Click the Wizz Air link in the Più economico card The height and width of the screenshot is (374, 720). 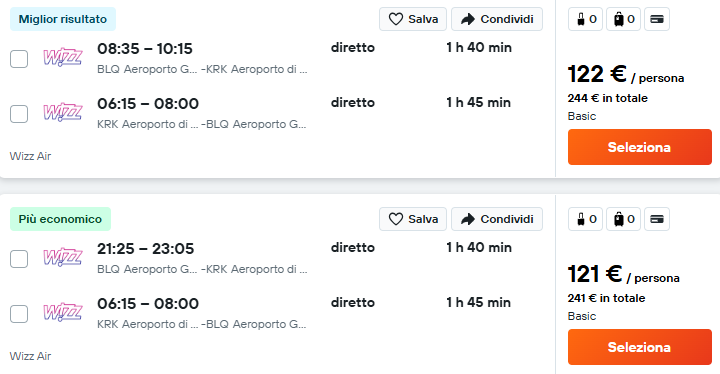point(30,356)
